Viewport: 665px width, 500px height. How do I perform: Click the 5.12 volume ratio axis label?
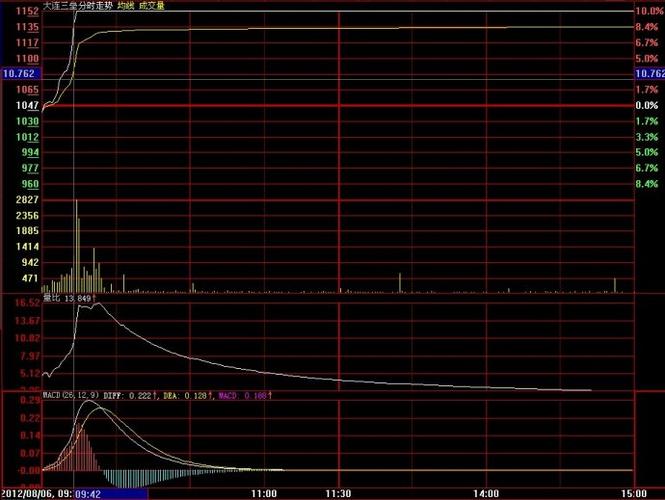click(x=30, y=374)
